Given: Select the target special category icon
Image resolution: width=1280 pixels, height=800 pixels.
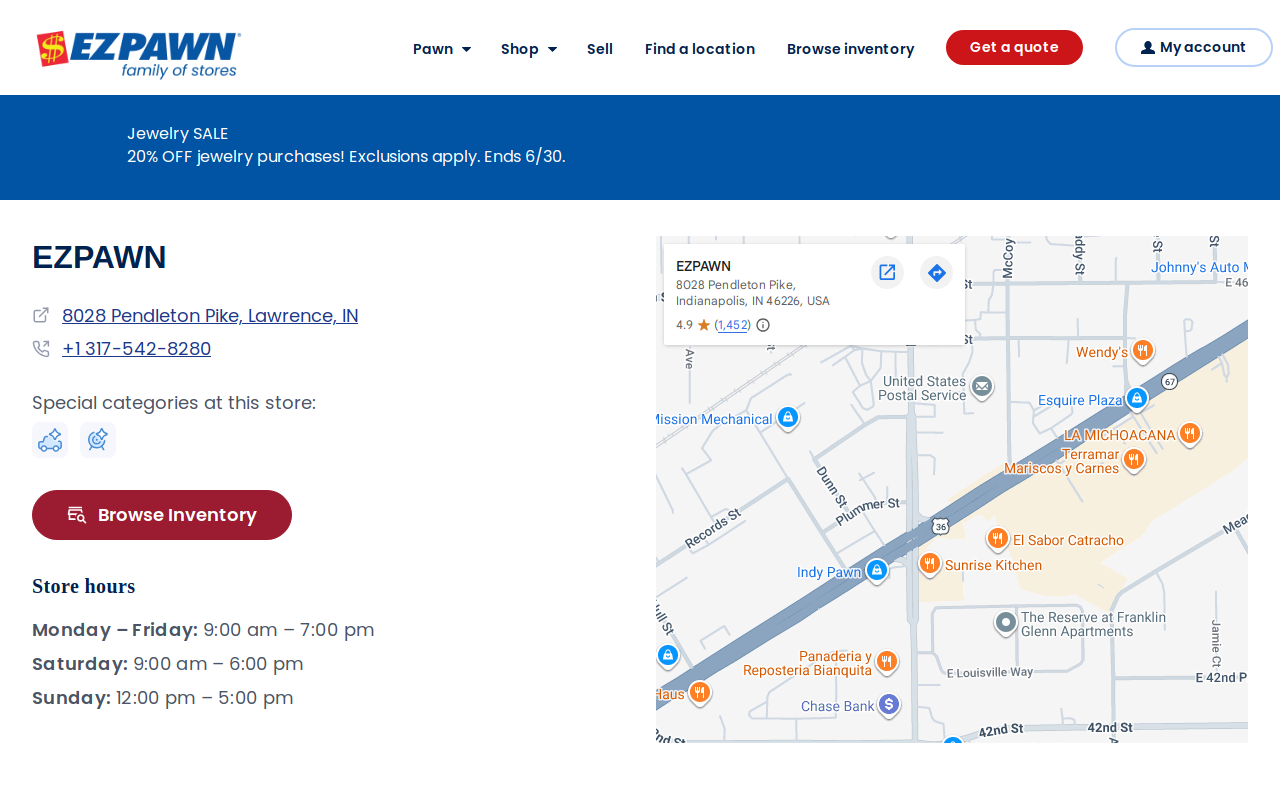Looking at the screenshot, I should click(98, 440).
